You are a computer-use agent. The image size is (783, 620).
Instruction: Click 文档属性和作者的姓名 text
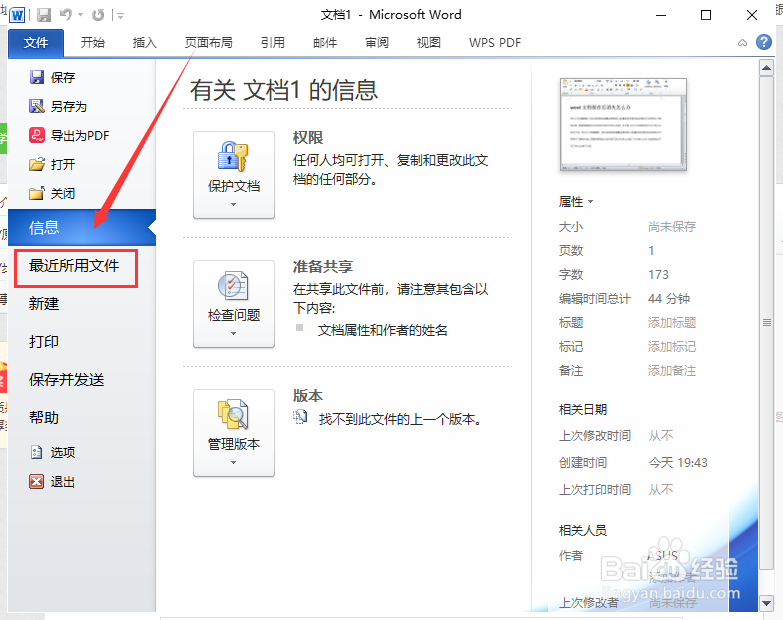point(383,330)
